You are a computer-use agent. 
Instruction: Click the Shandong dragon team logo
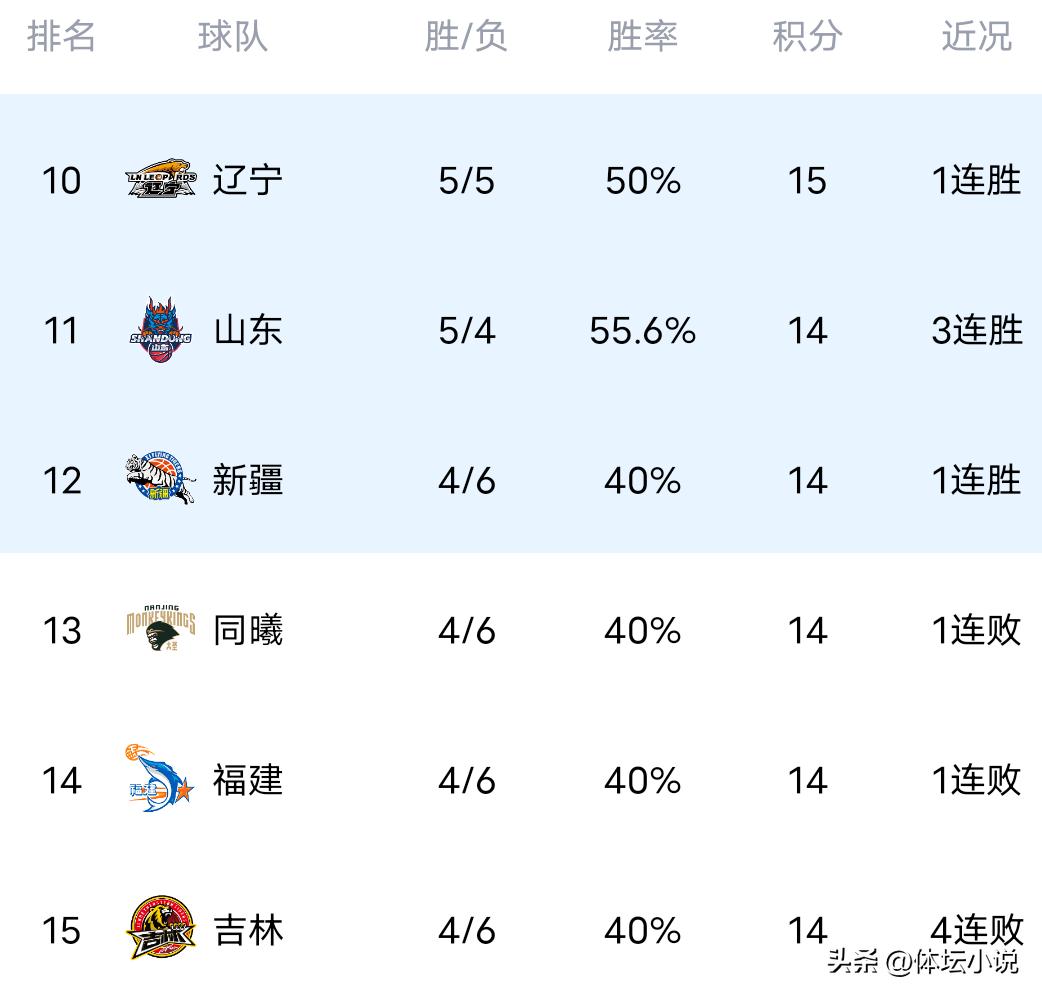pyautogui.click(x=160, y=329)
